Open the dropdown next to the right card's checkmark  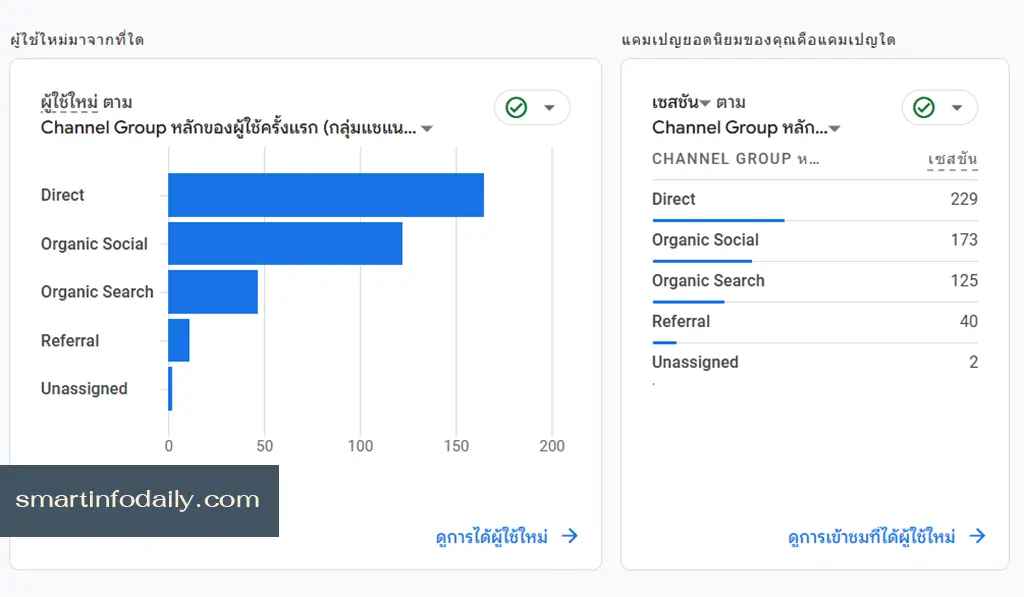[956, 107]
